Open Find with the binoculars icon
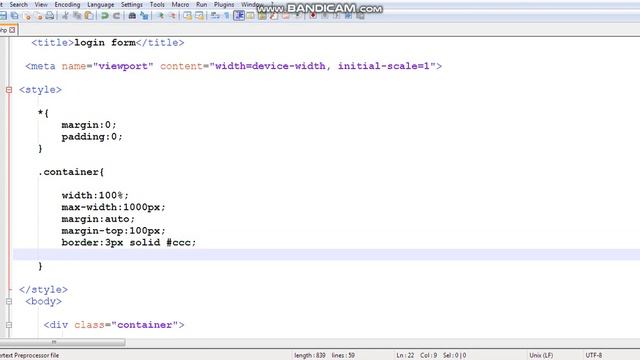640x360 pixels. [132, 16]
